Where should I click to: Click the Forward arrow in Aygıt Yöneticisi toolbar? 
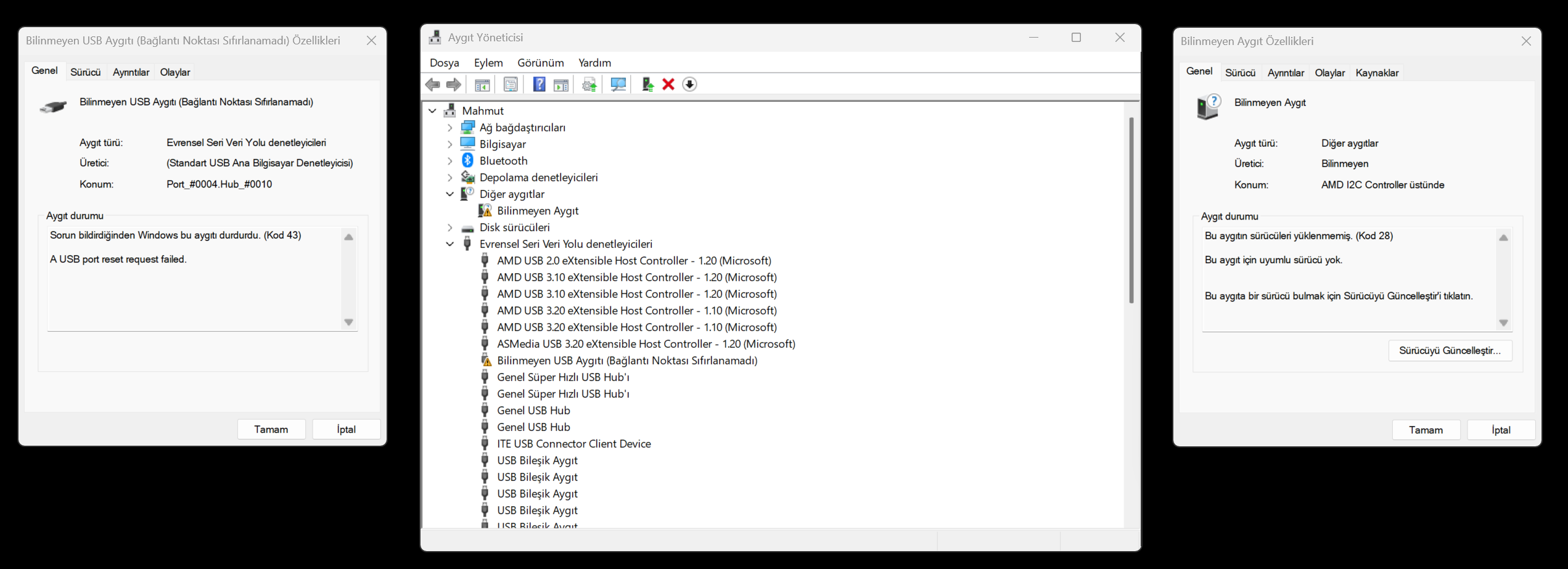pos(454,84)
